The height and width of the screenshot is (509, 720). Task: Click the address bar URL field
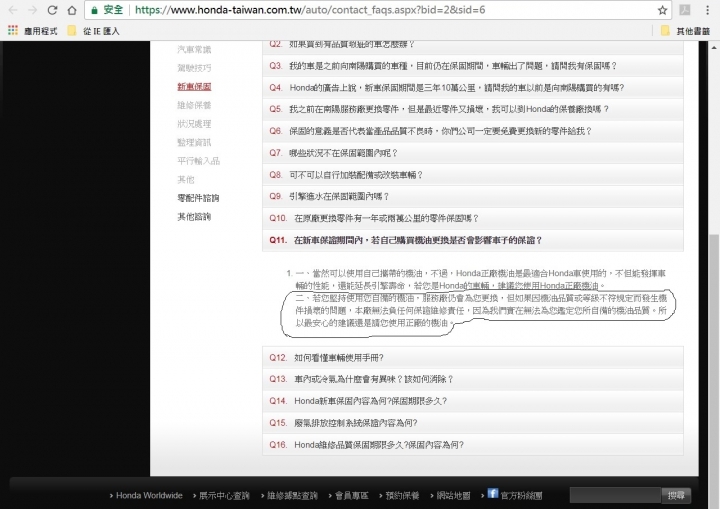coord(377,10)
